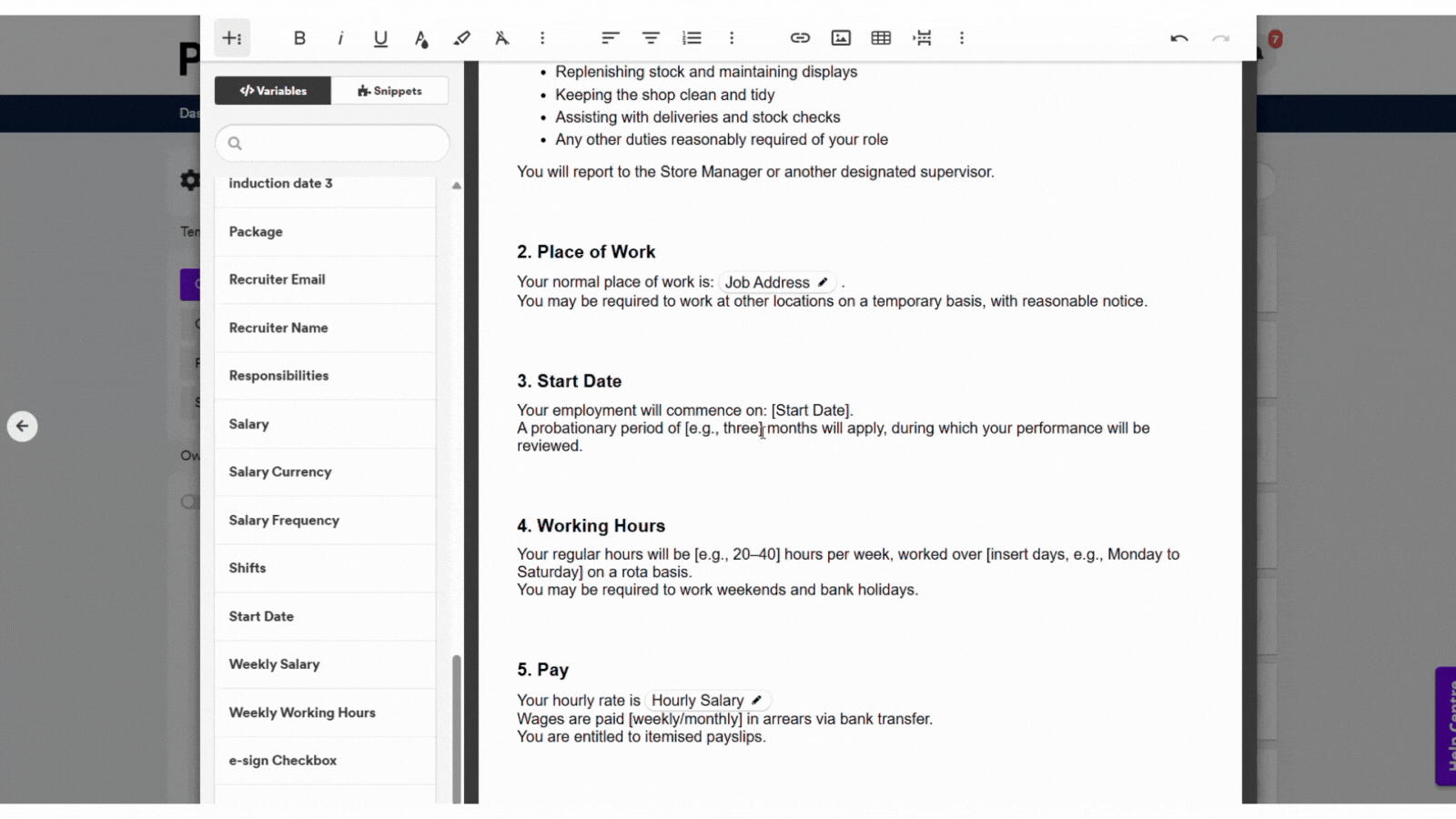Click the variables list scroll up arrow
Screen dimensions: 1456x819
coord(457,186)
